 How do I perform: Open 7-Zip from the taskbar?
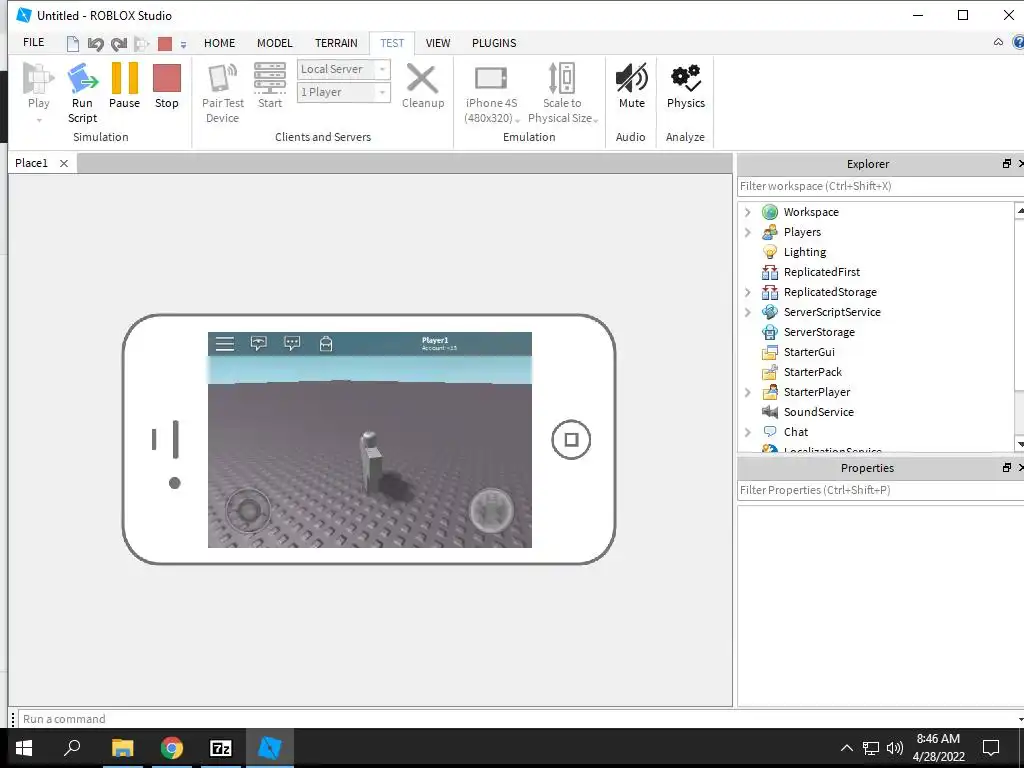[221, 748]
